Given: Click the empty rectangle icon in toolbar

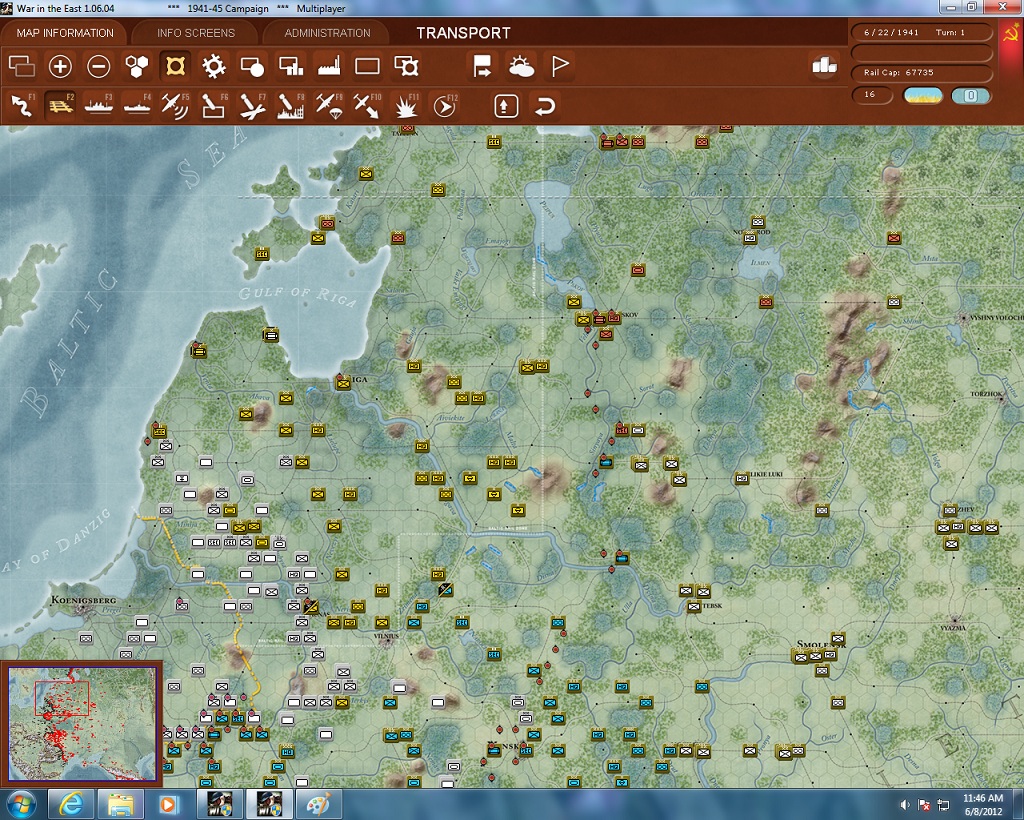Looking at the screenshot, I should (367, 66).
